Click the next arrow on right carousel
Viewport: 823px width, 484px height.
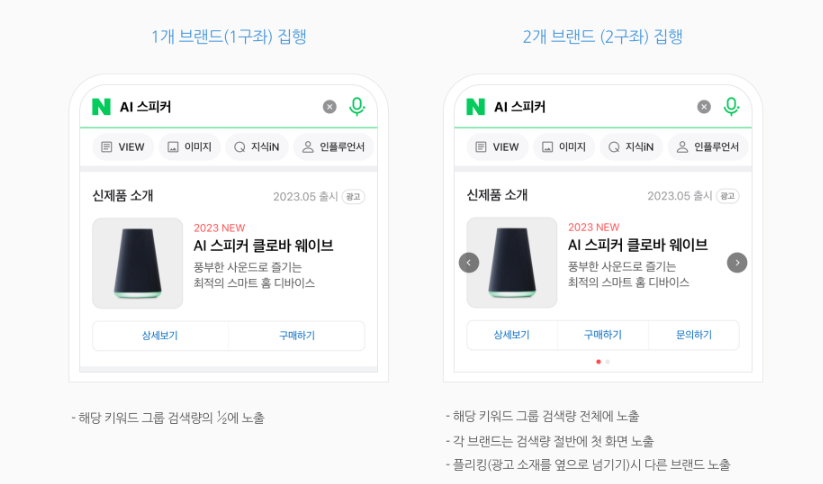(737, 262)
